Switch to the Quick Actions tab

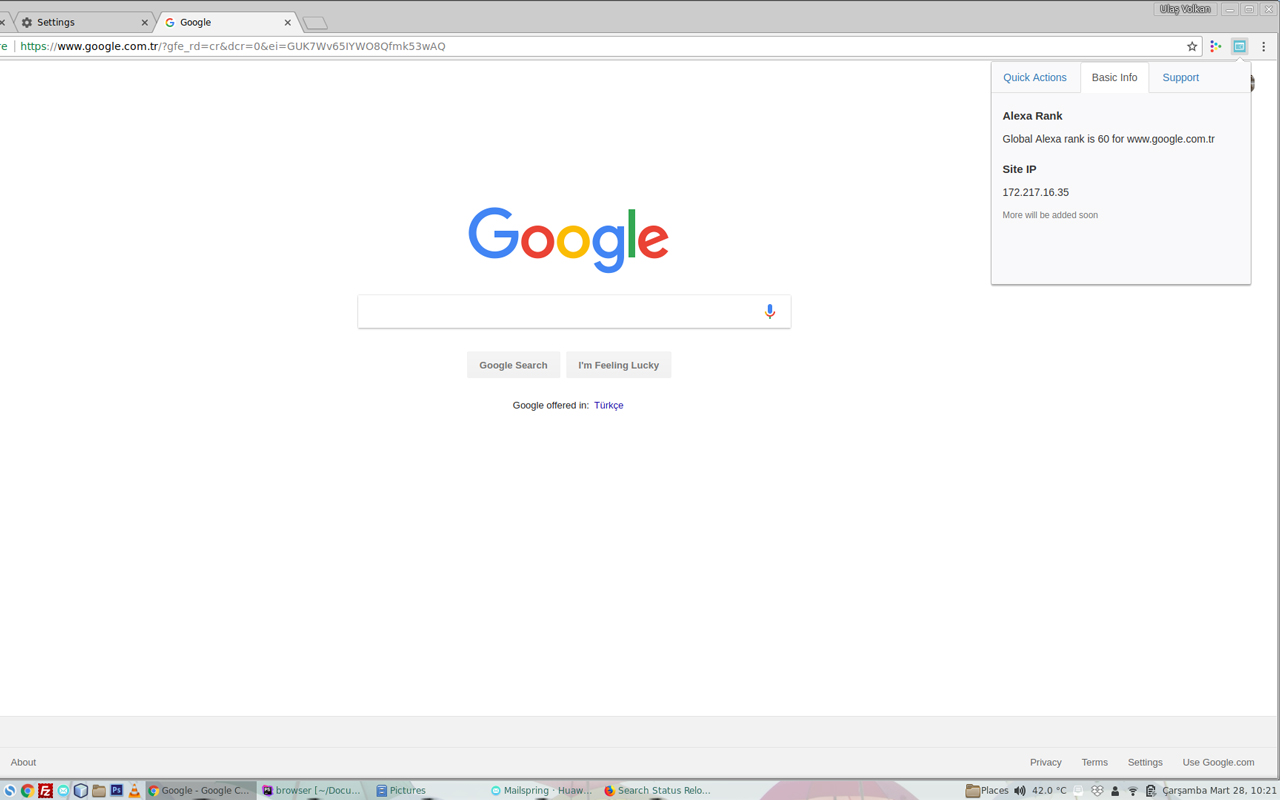(x=1035, y=77)
